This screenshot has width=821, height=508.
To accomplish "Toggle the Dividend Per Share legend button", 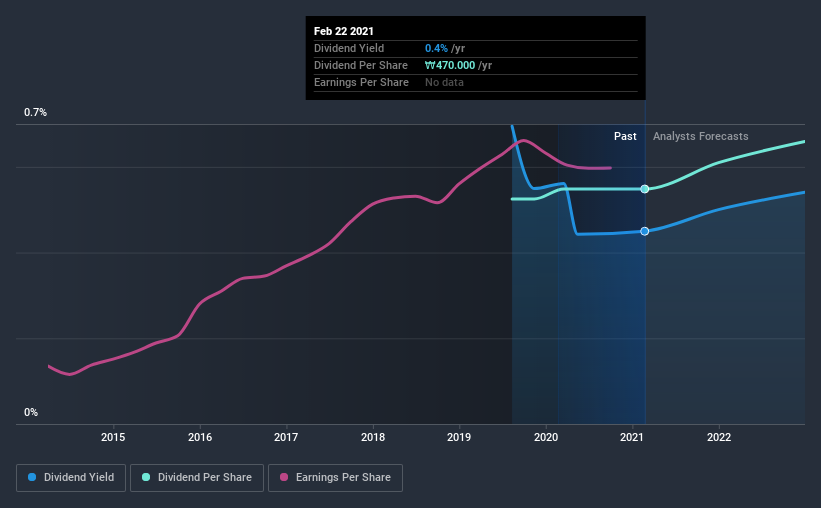I will coord(197,478).
